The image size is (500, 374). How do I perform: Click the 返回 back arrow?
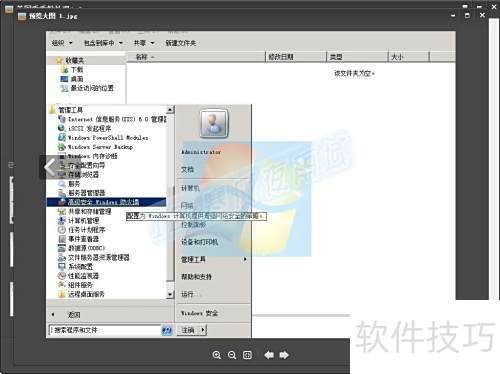[53, 314]
